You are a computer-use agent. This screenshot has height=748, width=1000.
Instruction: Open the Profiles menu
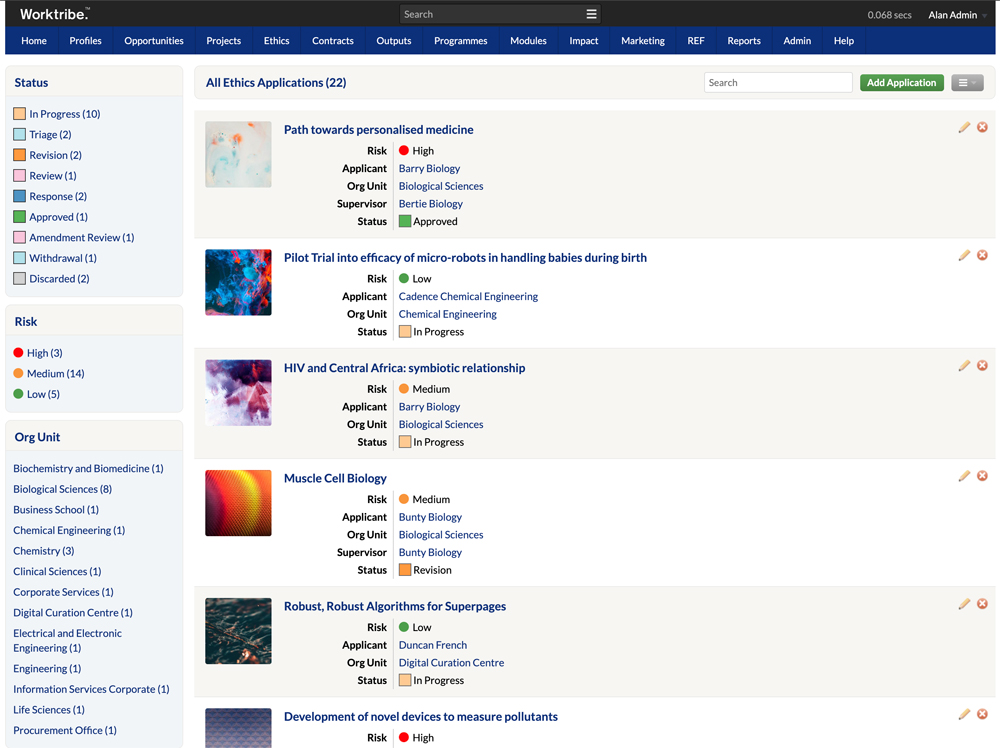click(85, 41)
